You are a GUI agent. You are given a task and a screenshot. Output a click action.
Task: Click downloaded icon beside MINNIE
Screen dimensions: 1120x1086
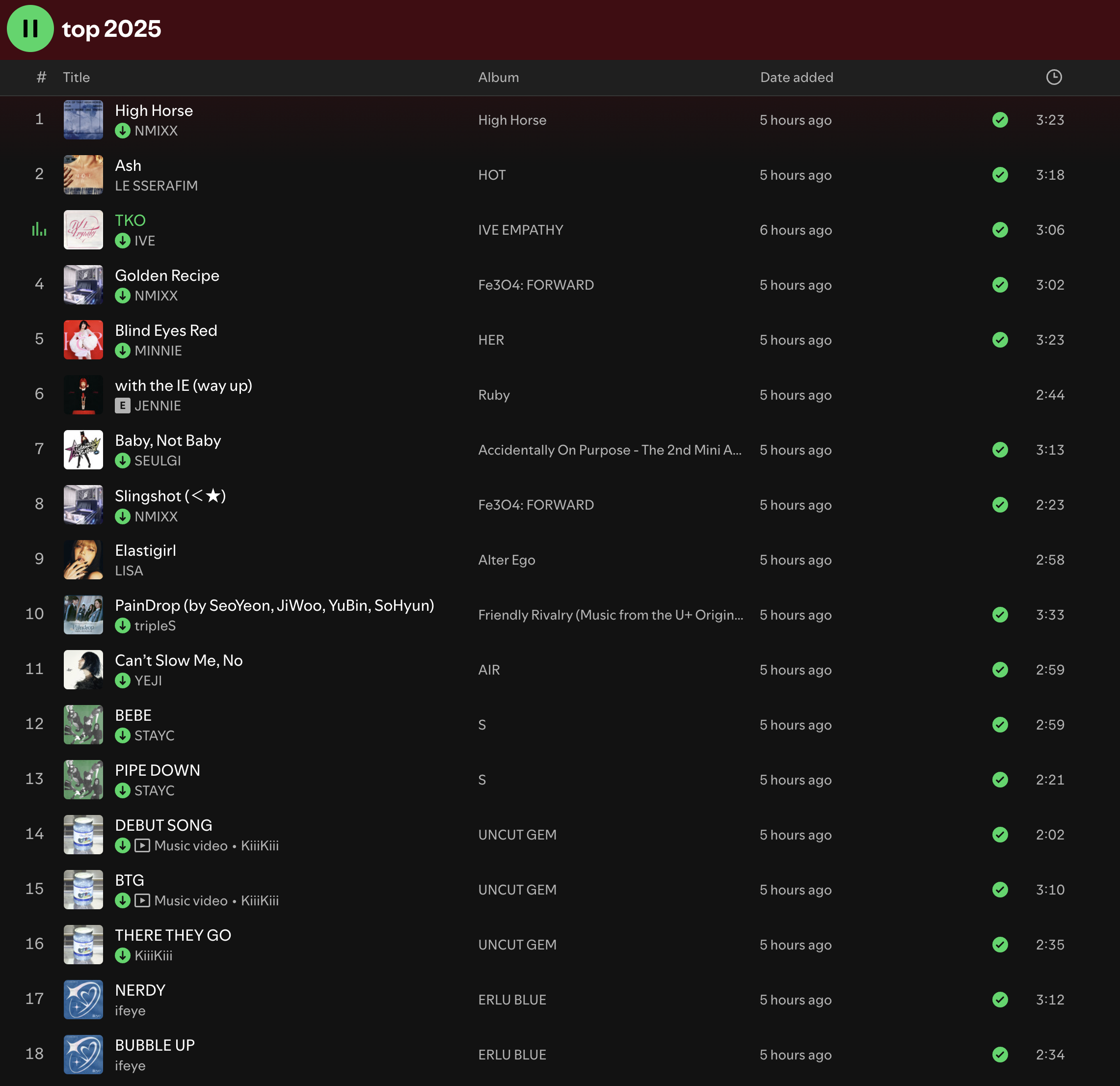click(122, 351)
